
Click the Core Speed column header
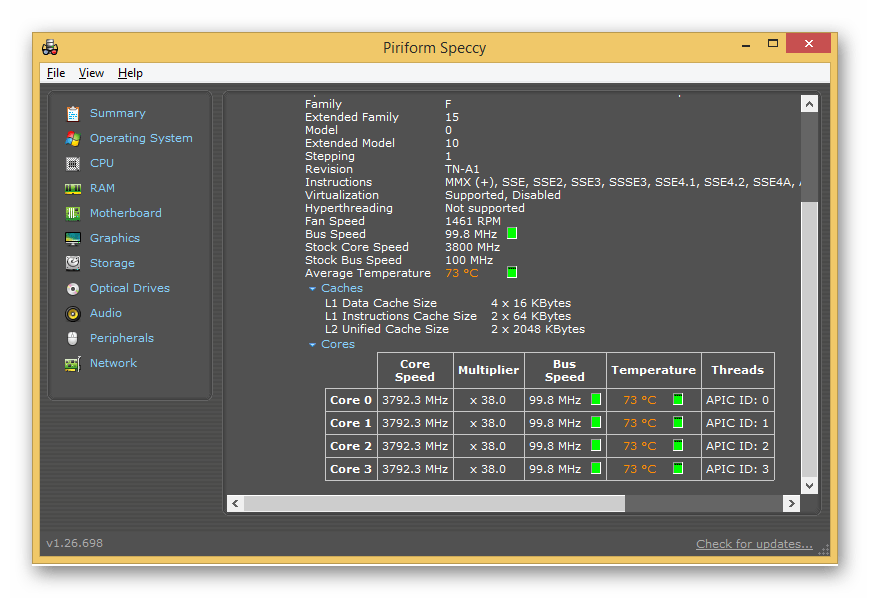[x=415, y=371]
